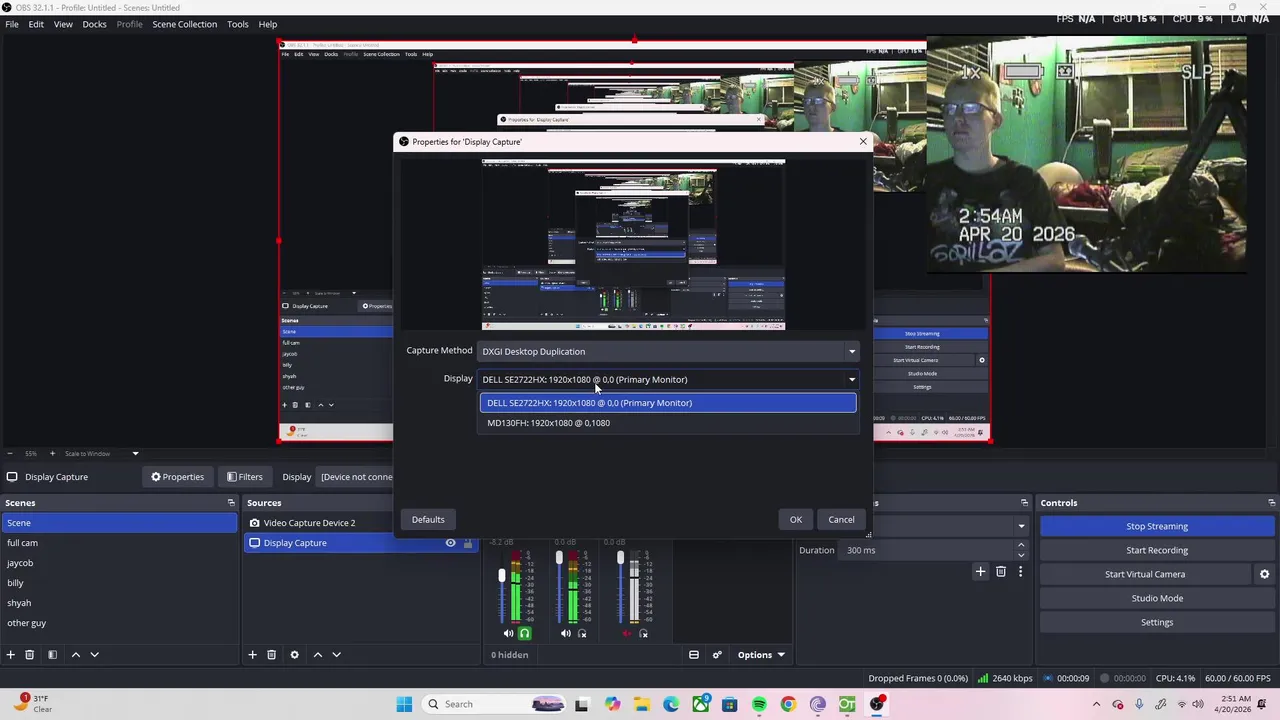Open the Docks menu
The height and width of the screenshot is (720, 1280).
point(94,24)
